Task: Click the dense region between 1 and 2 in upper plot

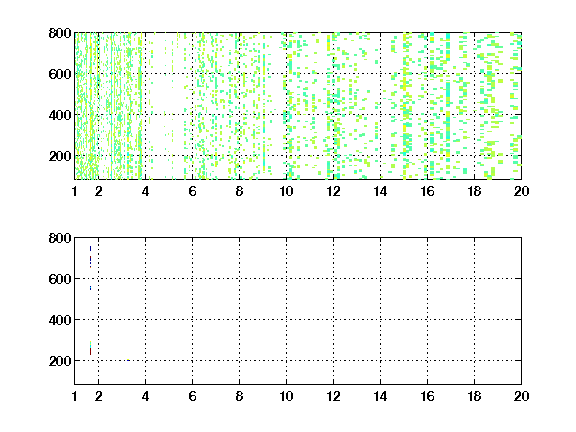Action: (x=86, y=106)
